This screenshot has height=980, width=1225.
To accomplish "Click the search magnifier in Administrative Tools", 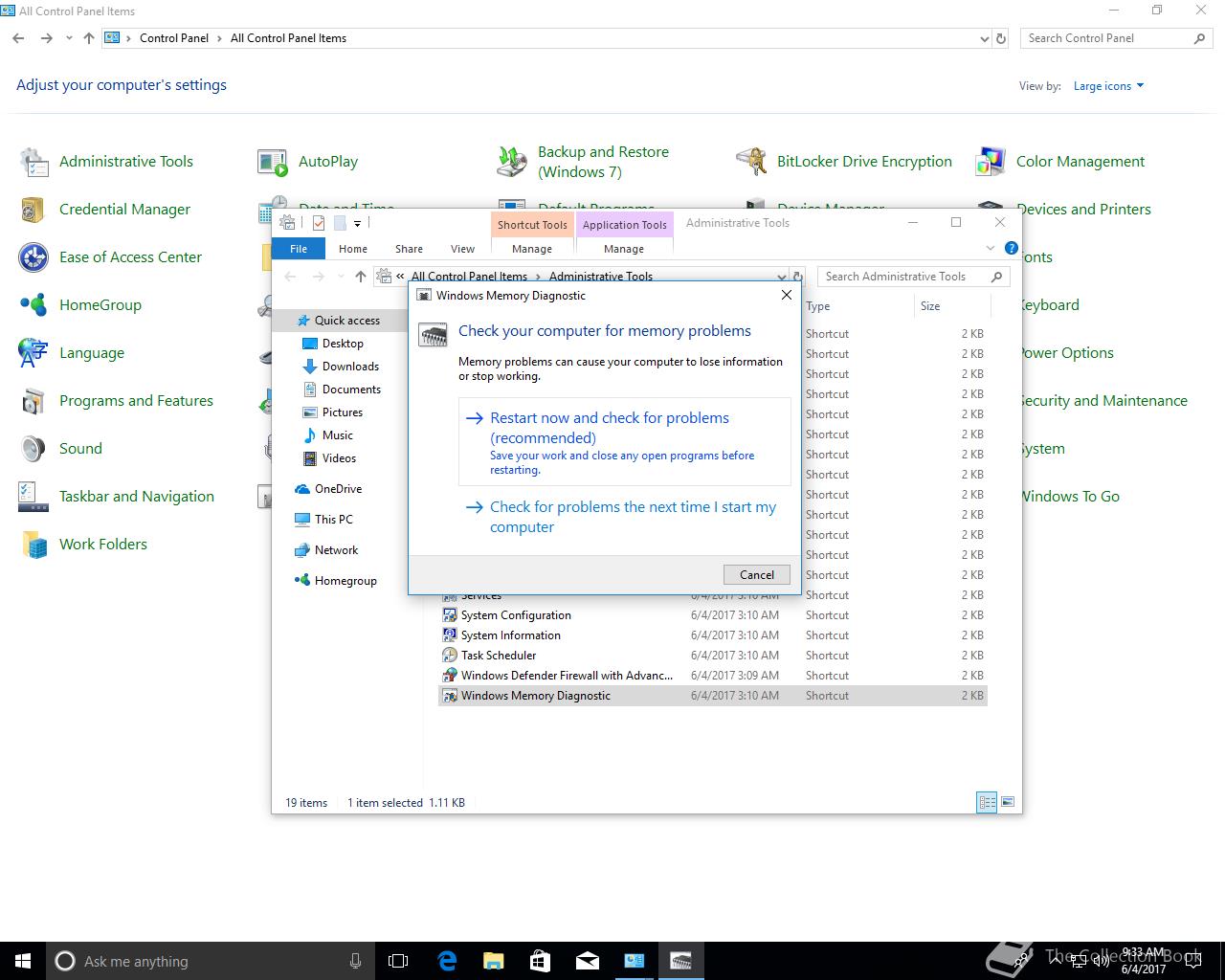I will click(x=996, y=277).
